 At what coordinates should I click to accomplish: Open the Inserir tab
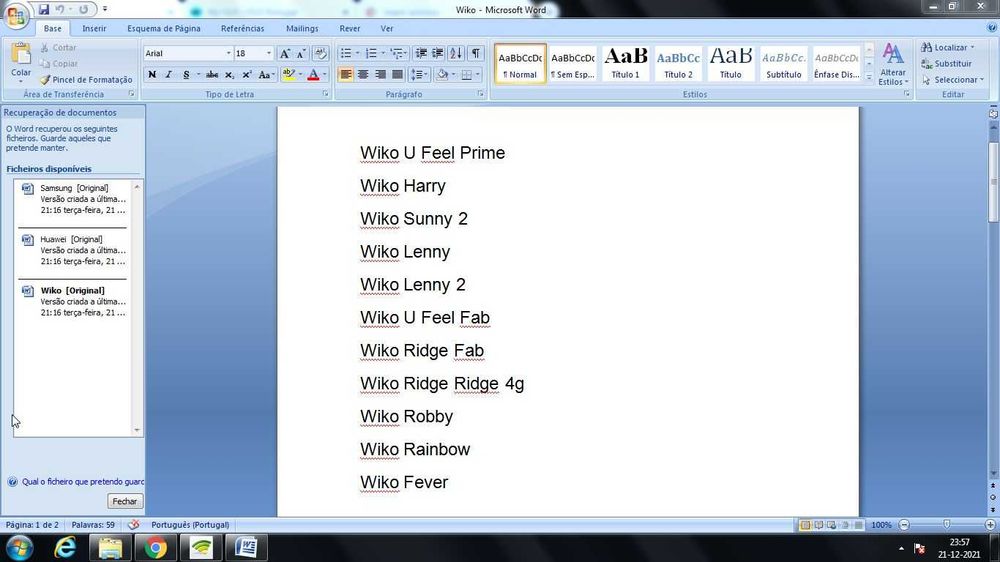(x=94, y=28)
